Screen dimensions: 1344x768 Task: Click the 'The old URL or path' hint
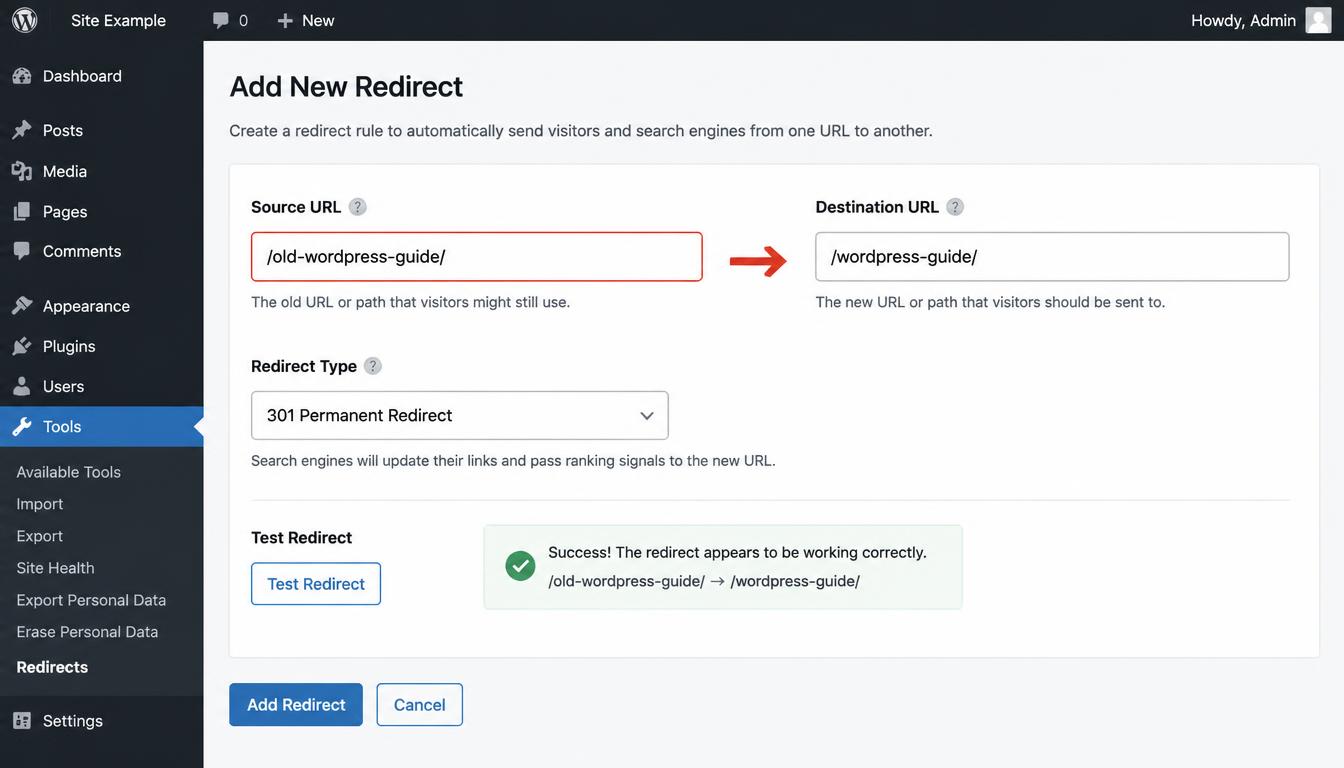(x=410, y=302)
